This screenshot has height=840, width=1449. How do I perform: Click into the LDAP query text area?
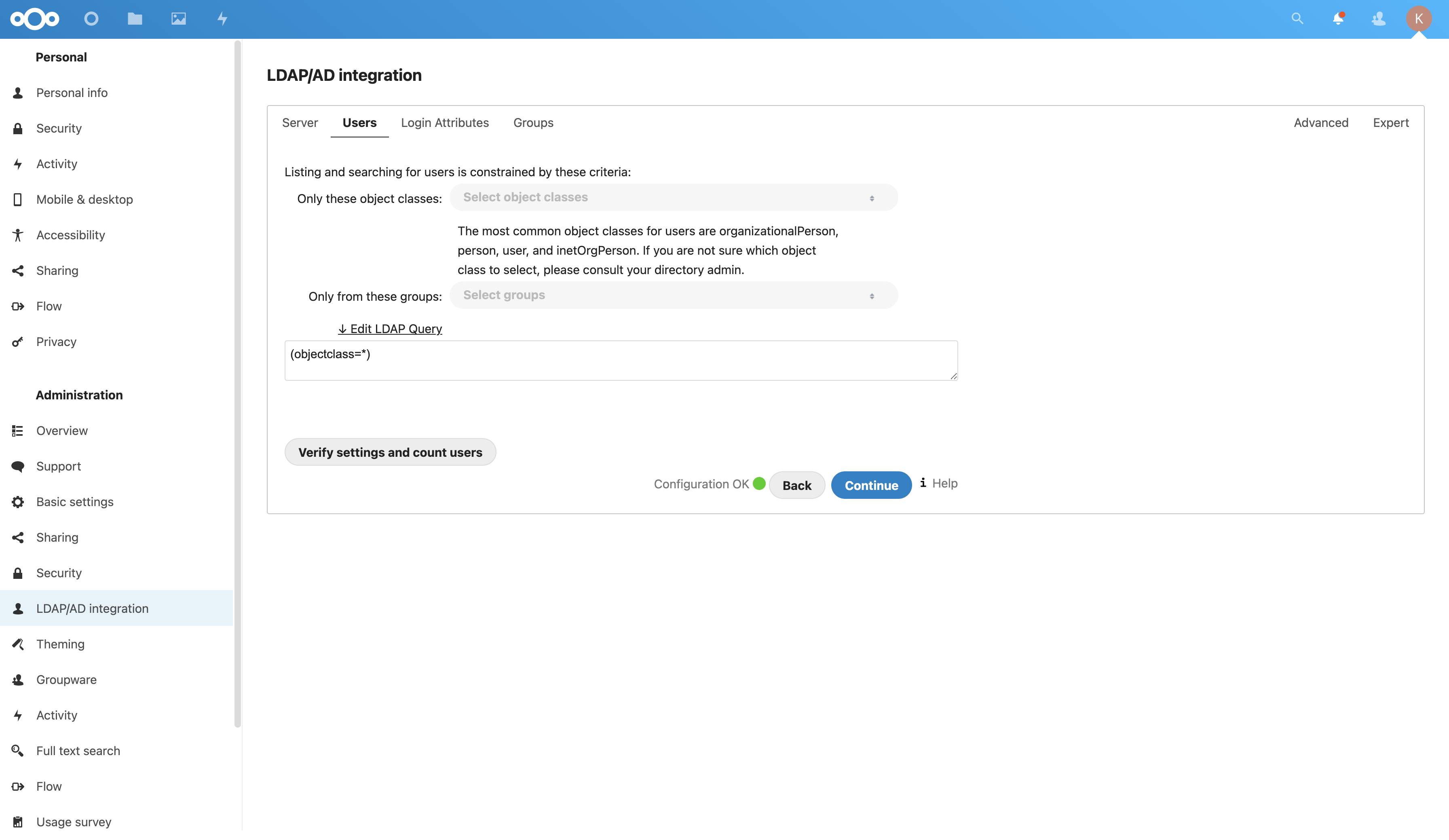coord(621,361)
